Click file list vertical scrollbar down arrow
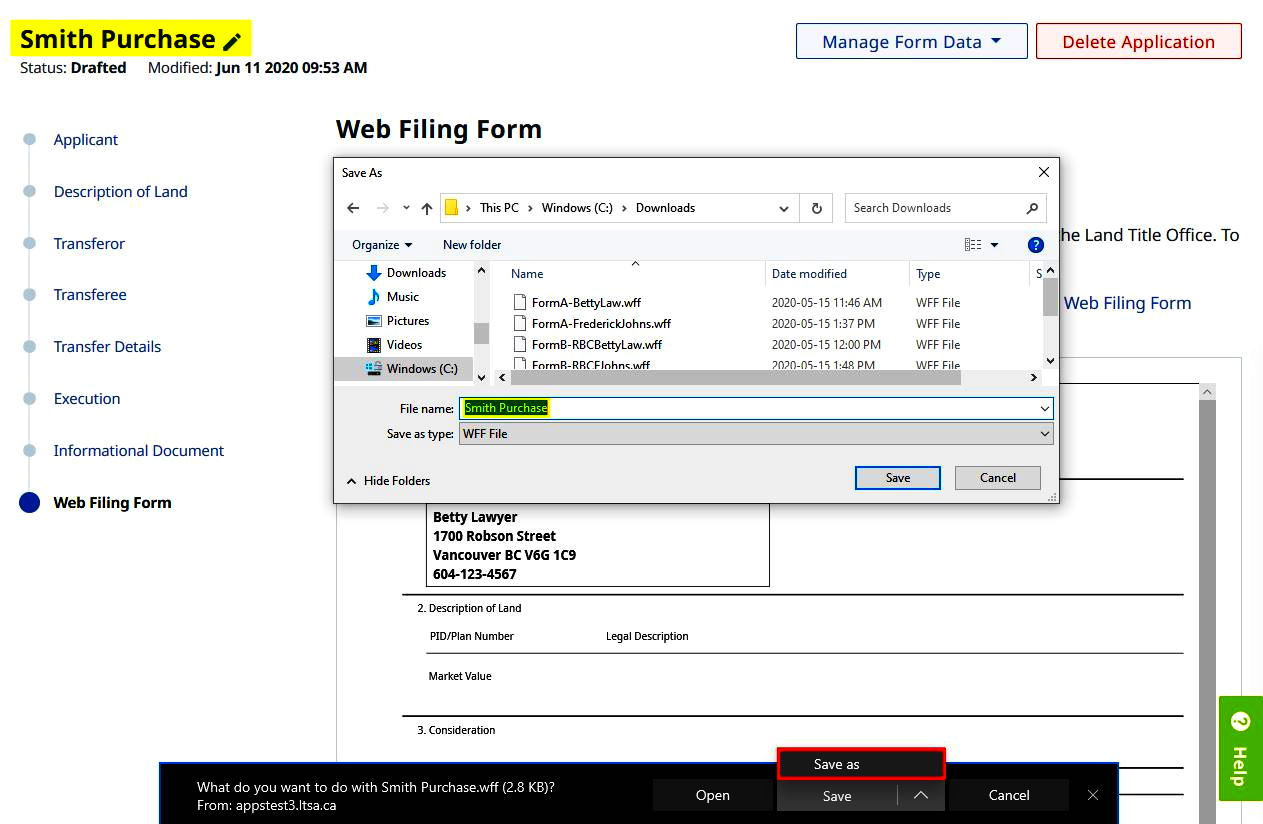Screen dimensions: 1263x824 pyautogui.click(x=1050, y=361)
